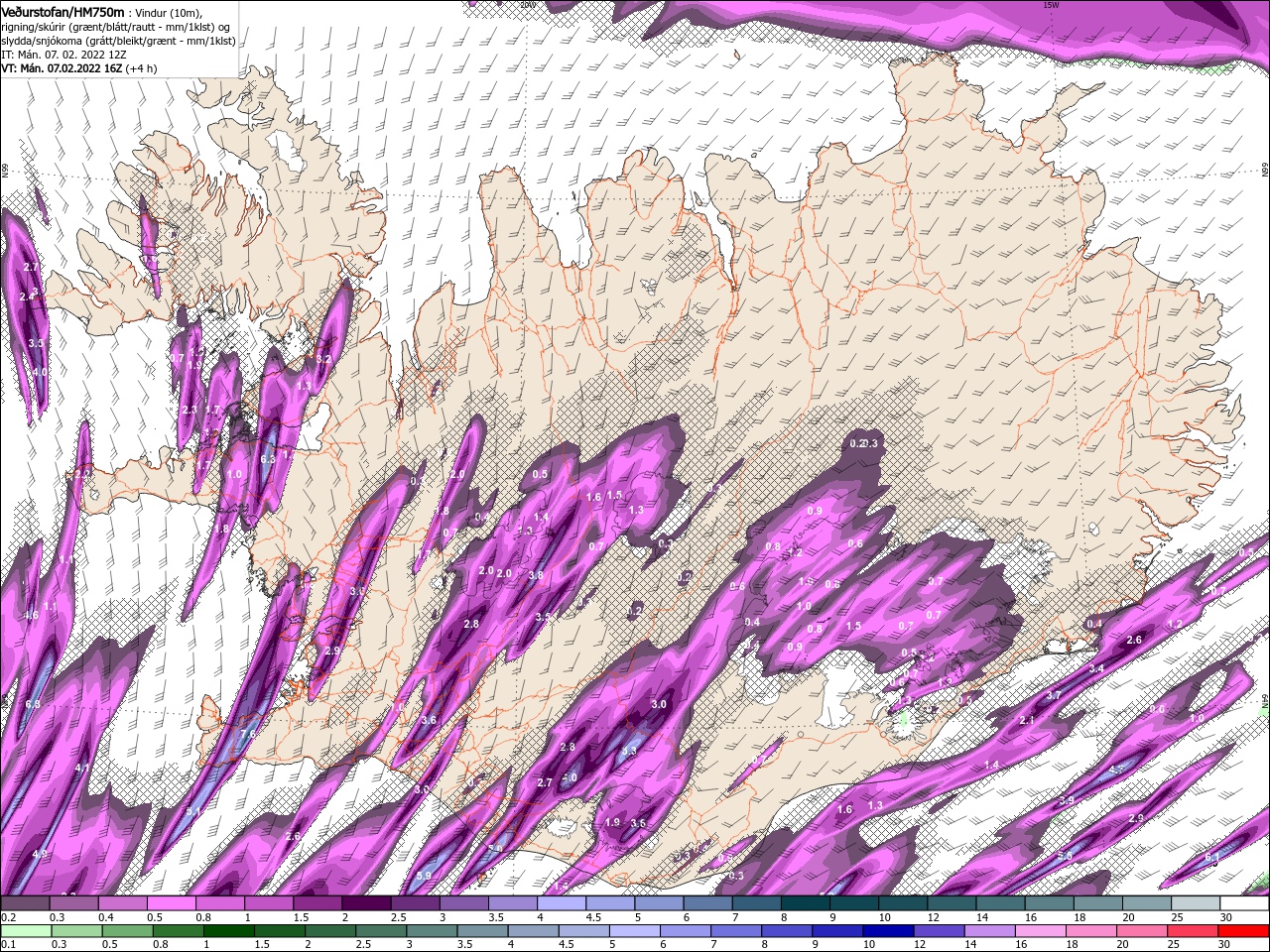The width and height of the screenshot is (1270, 952).
Task: Click the rain legend swatch between 25 and 30
Action: [1194, 930]
